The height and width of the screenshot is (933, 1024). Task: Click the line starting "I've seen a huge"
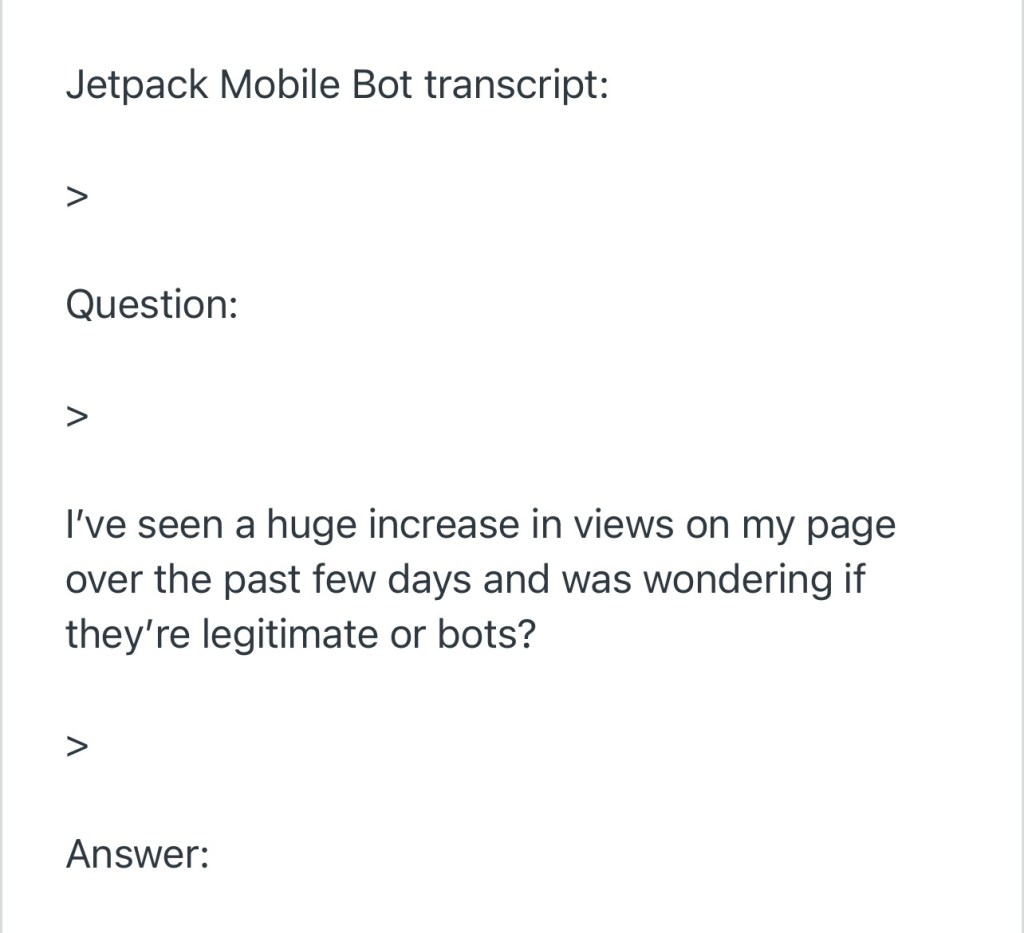point(480,526)
